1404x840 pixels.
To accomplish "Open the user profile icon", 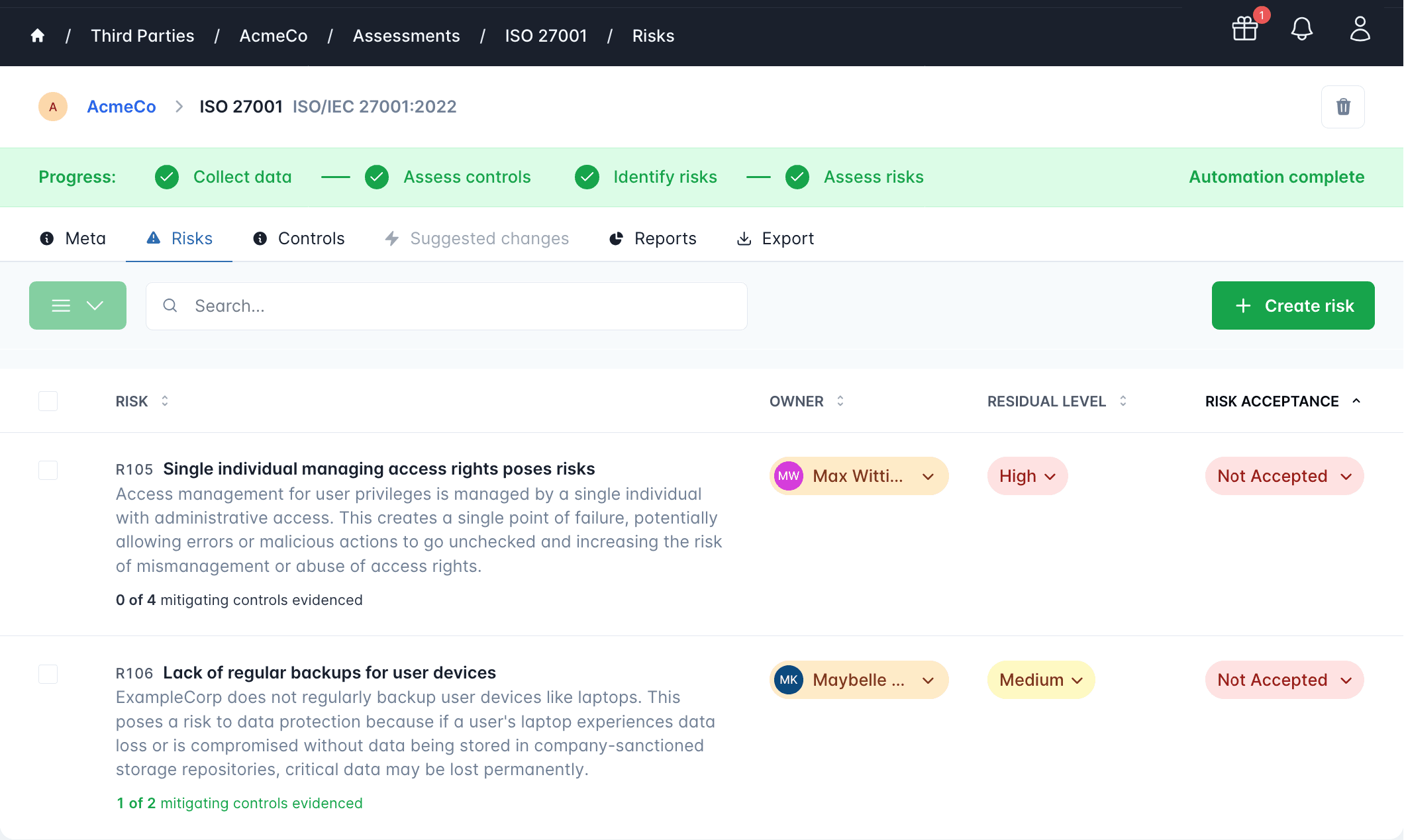I will click(1360, 29).
